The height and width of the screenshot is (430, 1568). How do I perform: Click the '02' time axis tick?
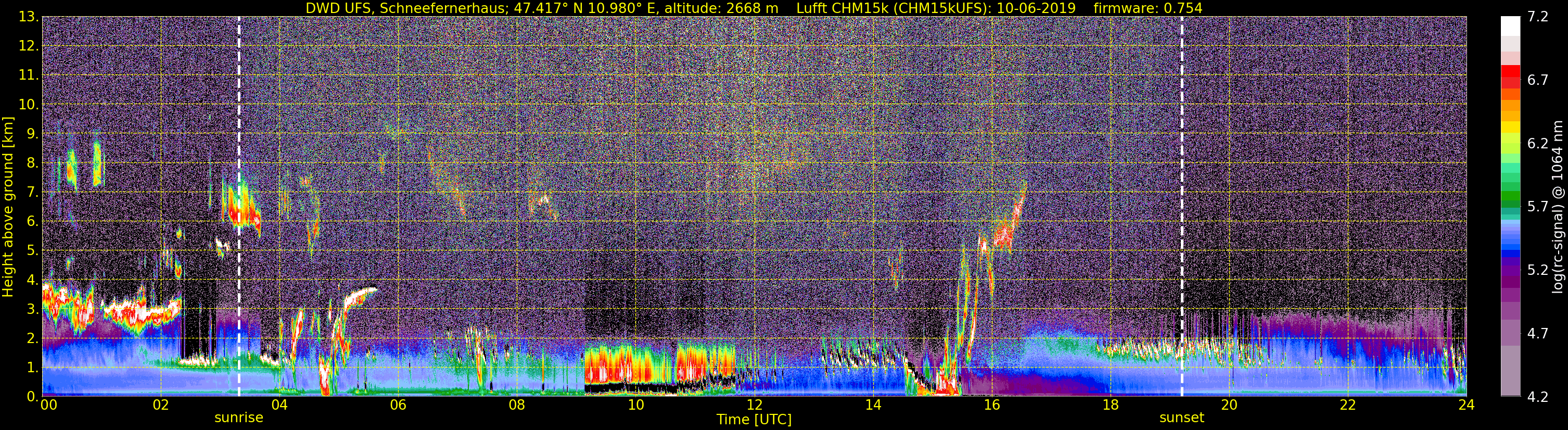(x=161, y=405)
